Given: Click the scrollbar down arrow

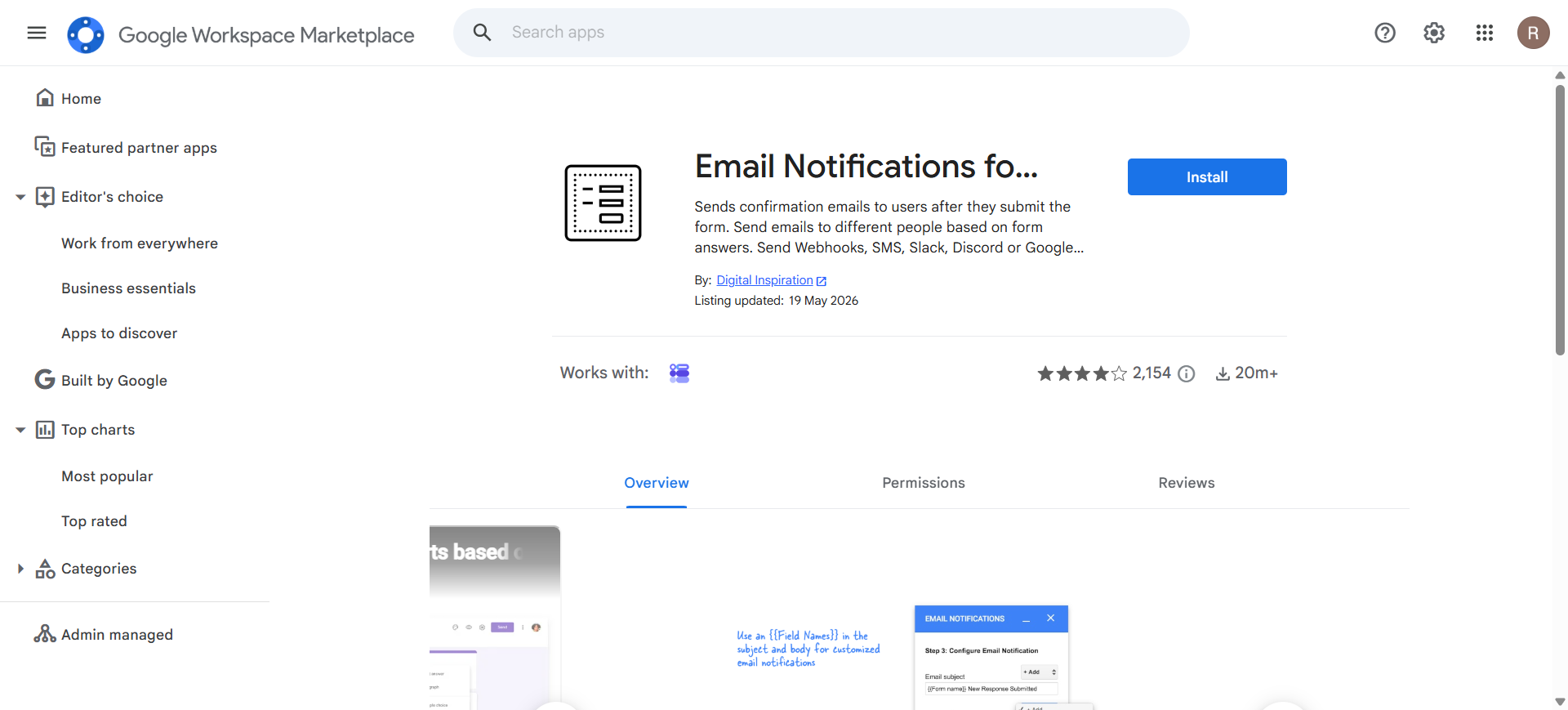Looking at the screenshot, I should pyautogui.click(x=1560, y=702).
